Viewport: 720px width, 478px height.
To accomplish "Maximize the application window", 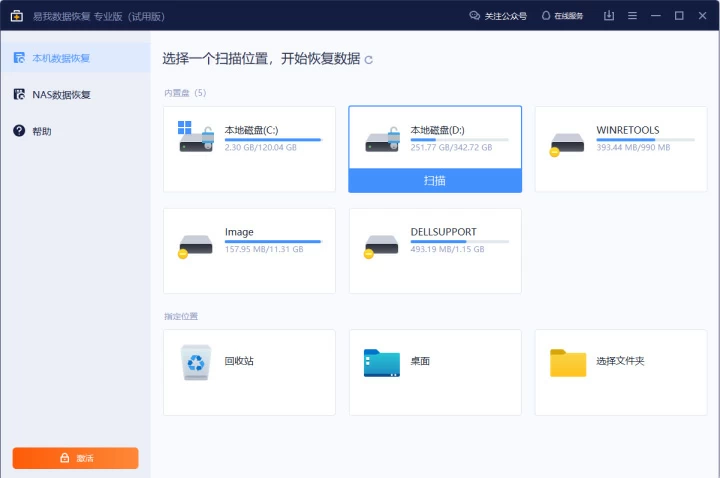I will pos(679,16).
